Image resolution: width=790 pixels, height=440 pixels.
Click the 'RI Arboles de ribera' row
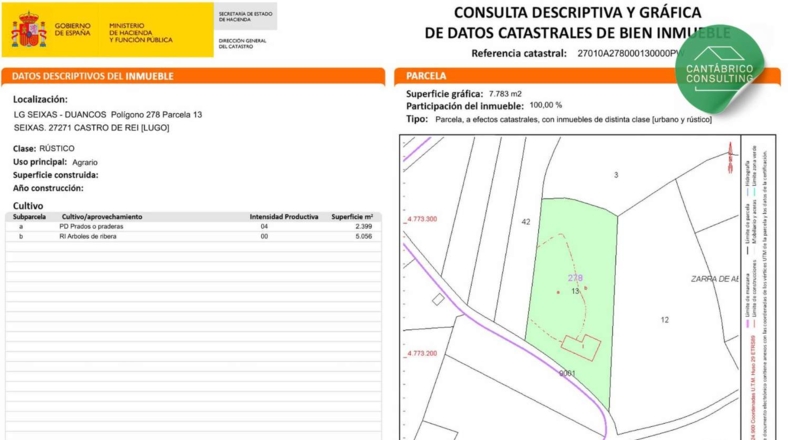tap(193, 236)
